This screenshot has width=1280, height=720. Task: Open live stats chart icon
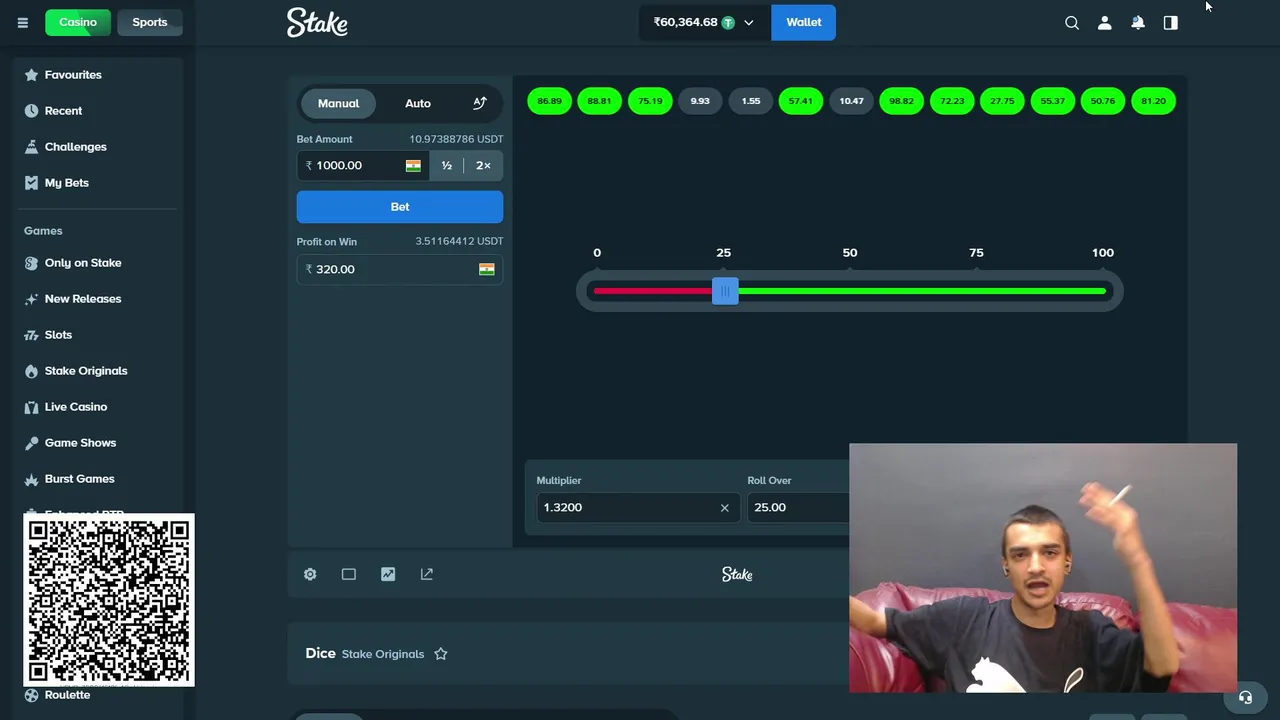pos(388,574)
